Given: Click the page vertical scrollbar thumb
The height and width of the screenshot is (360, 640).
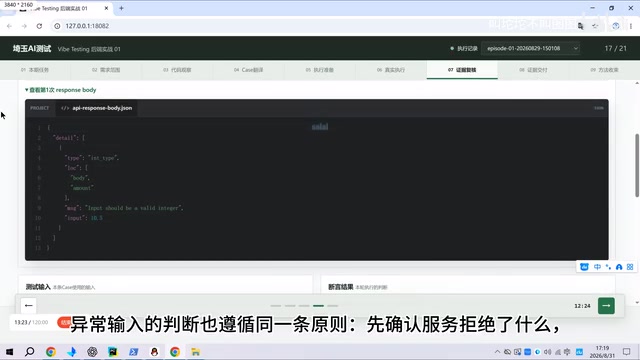Looking at the screenshot, I should tap(637, 165).
